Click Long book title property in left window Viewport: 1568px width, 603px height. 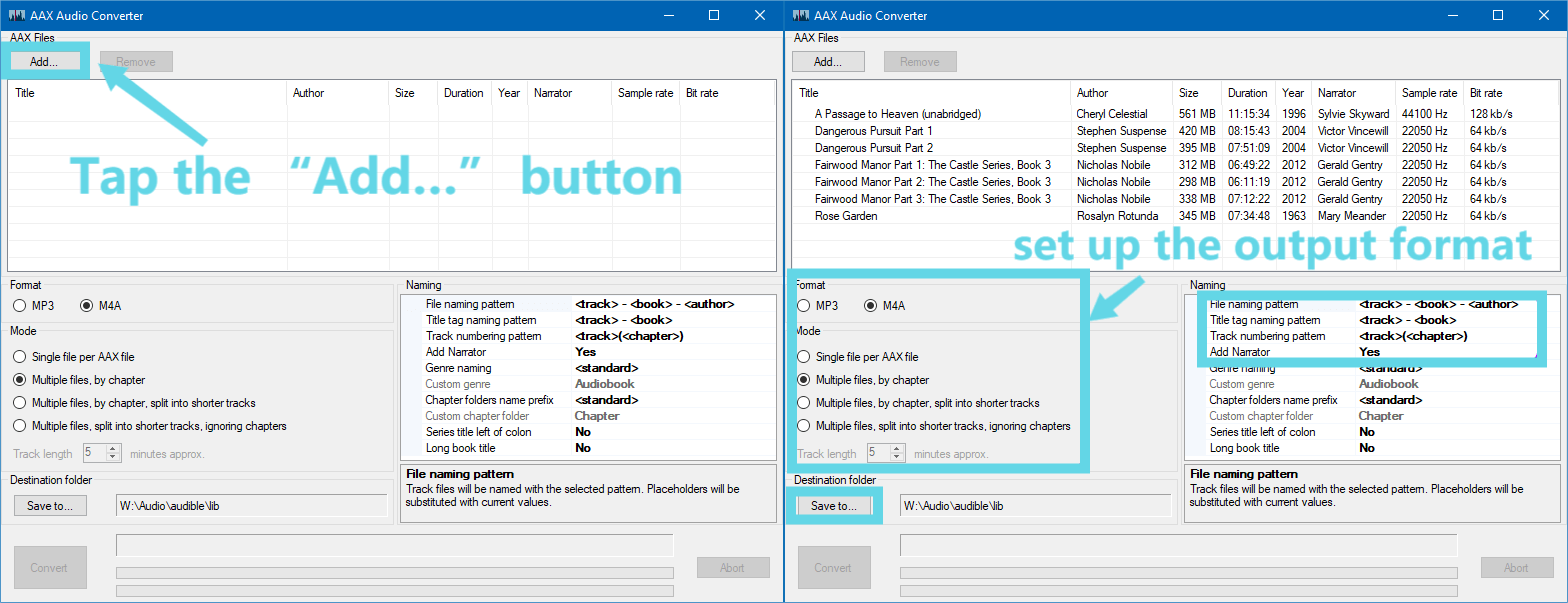pyautogui.click(x=587, y=448)
